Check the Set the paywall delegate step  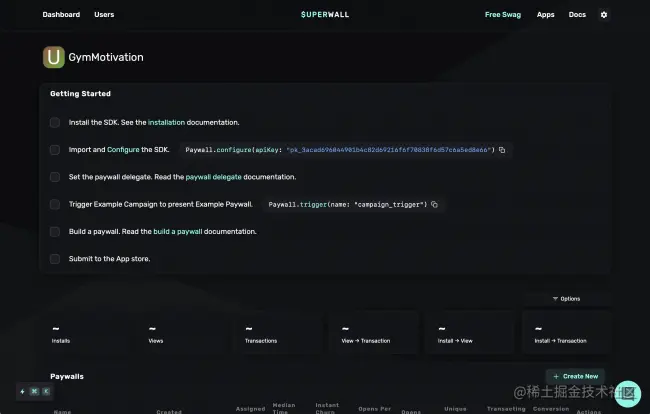(x=55, y=177)
